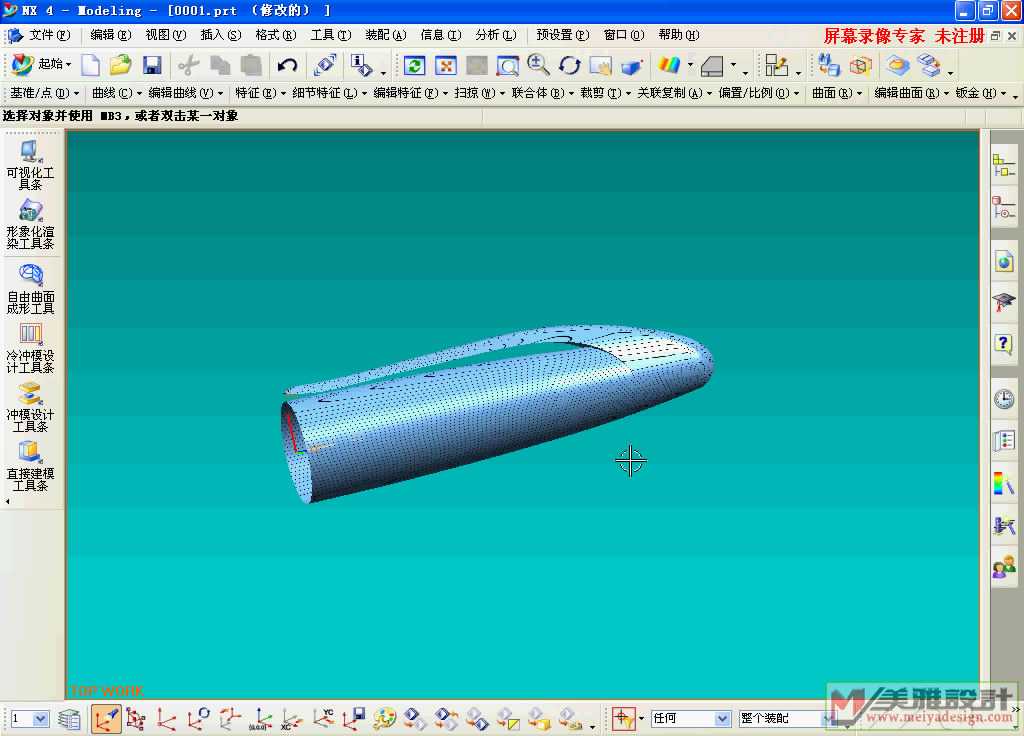Open the Edit (编辑) menu
Viewport: 1024px width, 736px height.
110,35
